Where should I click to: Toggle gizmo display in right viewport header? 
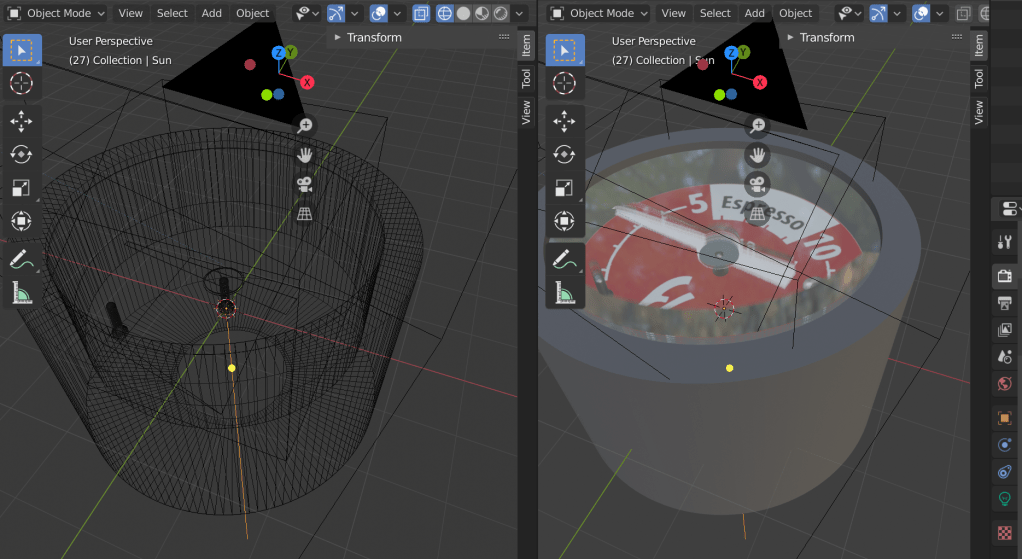point(879,13)
